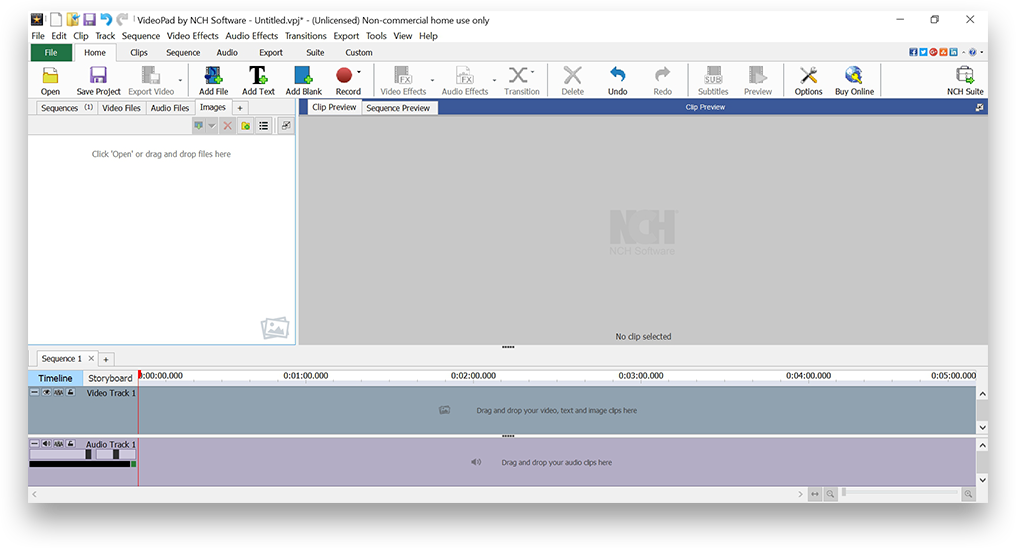
Task: Expand the Export Video dropdown arrow
Action: pyautogui.click(x=180, y=81)
